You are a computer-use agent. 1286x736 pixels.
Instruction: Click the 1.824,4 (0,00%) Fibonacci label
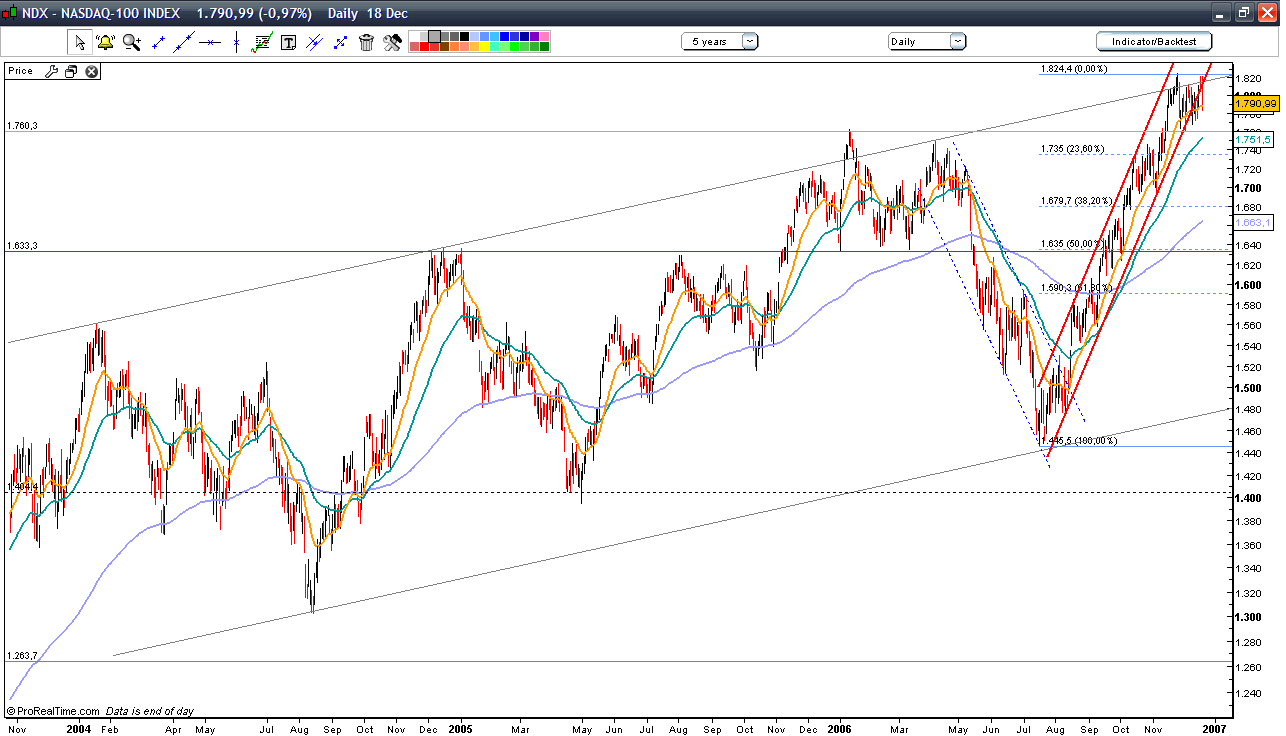(x=1075, y=69)
